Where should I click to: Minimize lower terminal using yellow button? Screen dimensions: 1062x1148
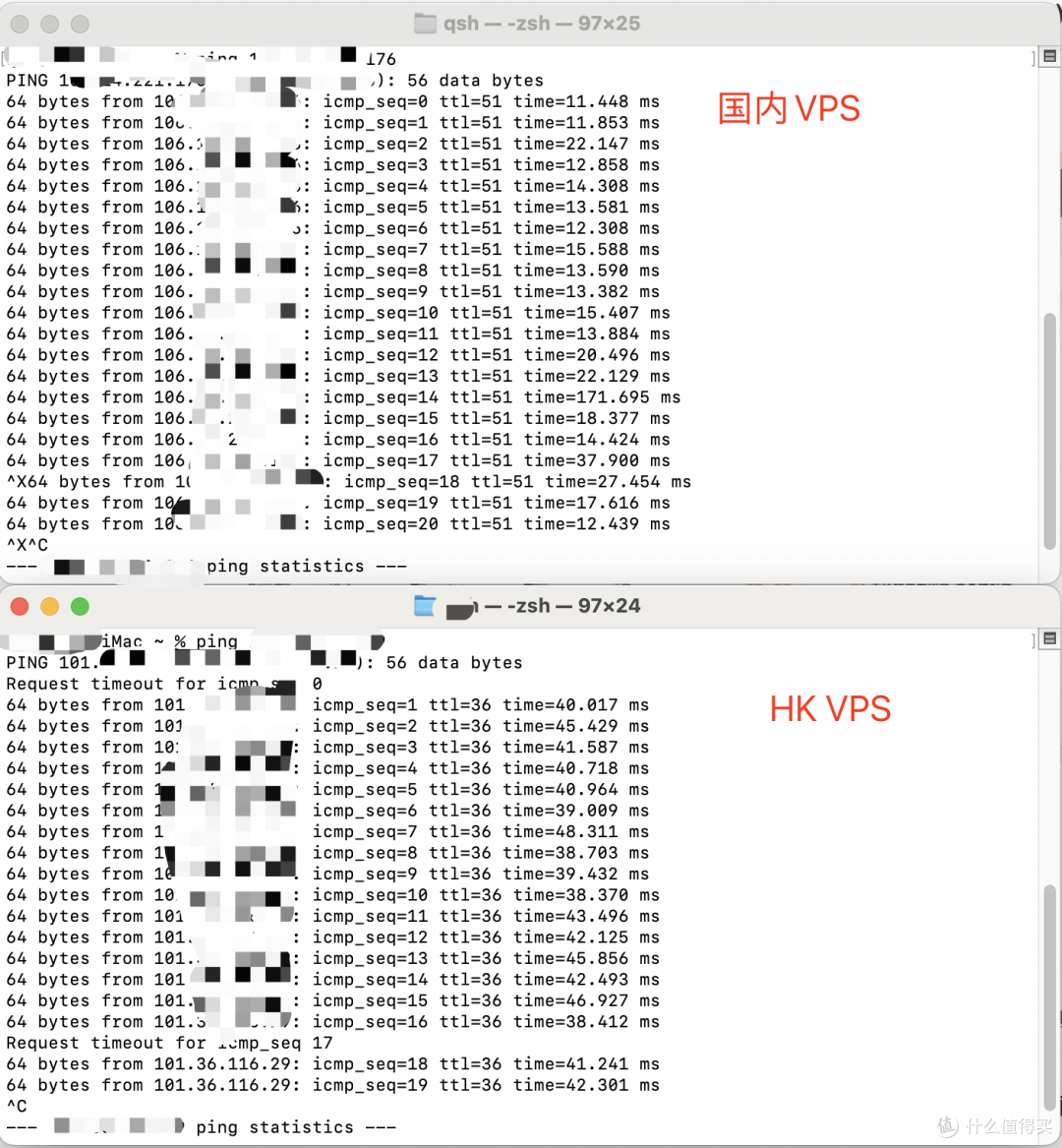(x=50, y=606)
